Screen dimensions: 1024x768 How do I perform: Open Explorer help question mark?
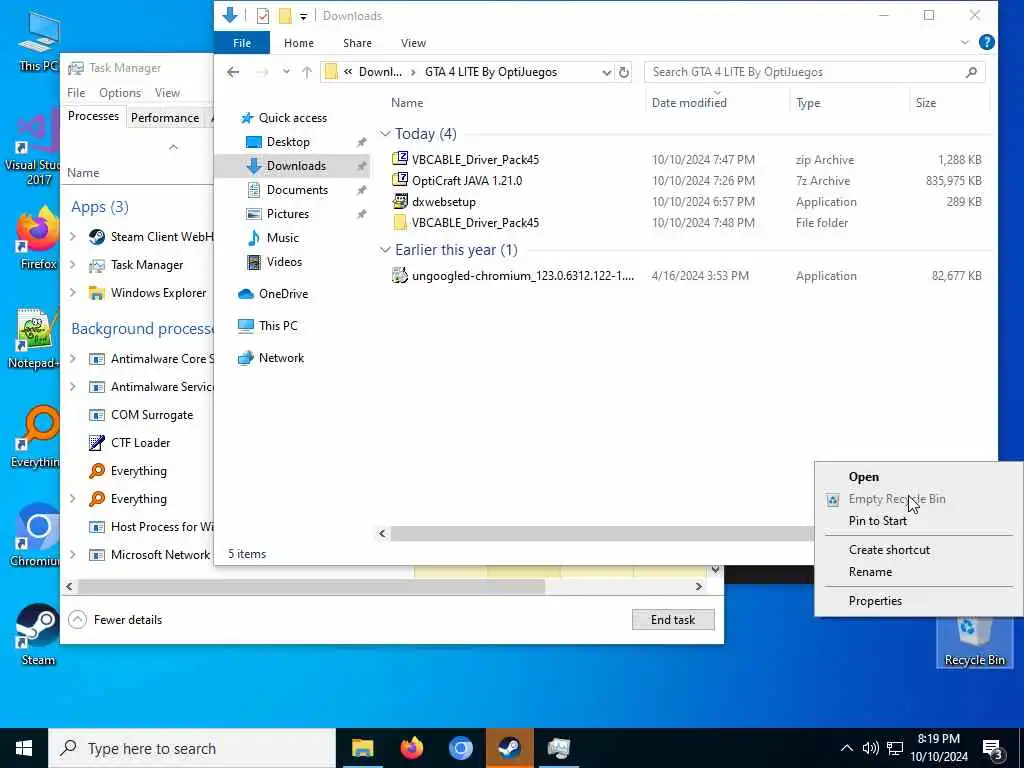coord(986,42)
